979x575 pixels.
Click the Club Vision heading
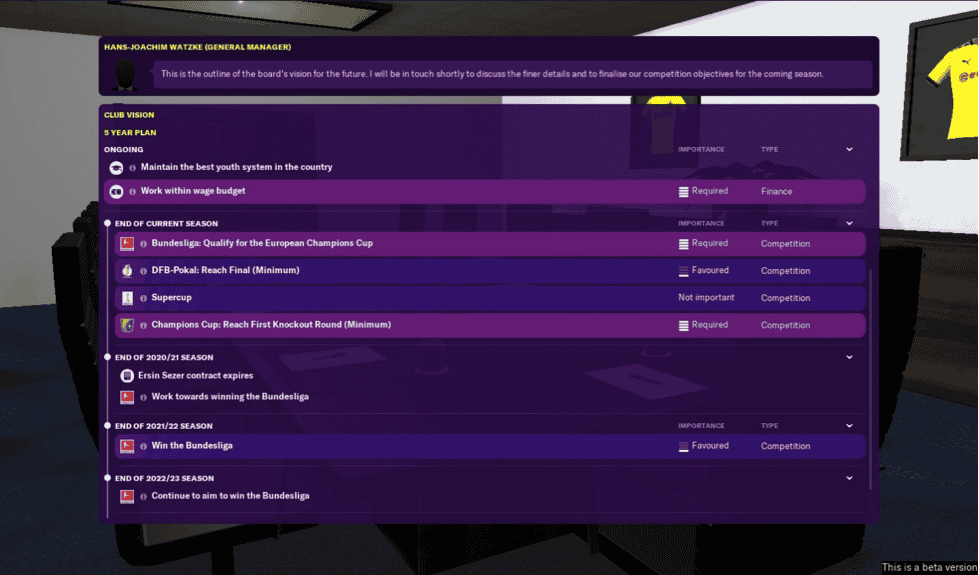click(x=129, y=115)
